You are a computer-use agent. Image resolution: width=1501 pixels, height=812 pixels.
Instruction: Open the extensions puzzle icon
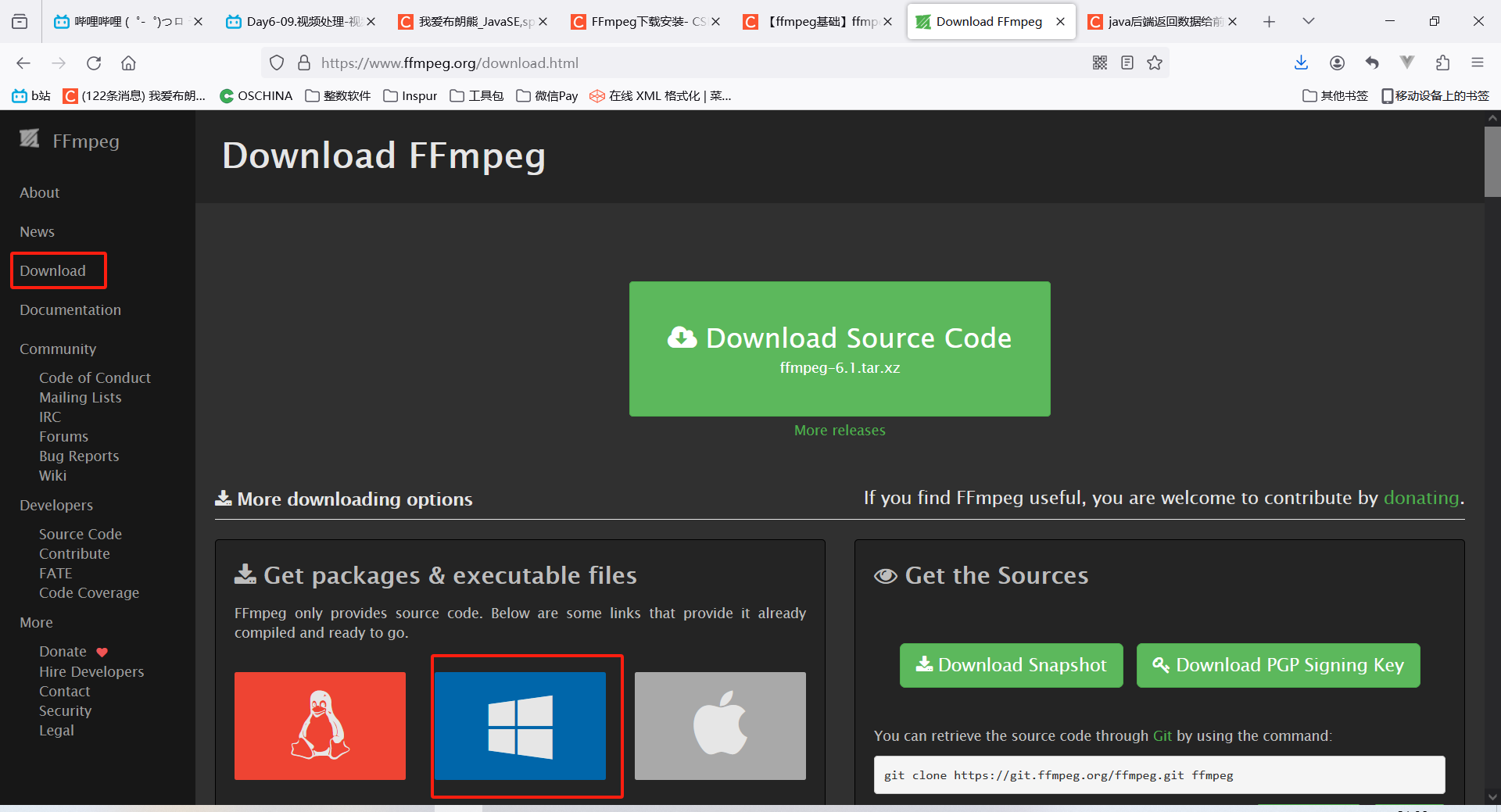coord(1442,63)
